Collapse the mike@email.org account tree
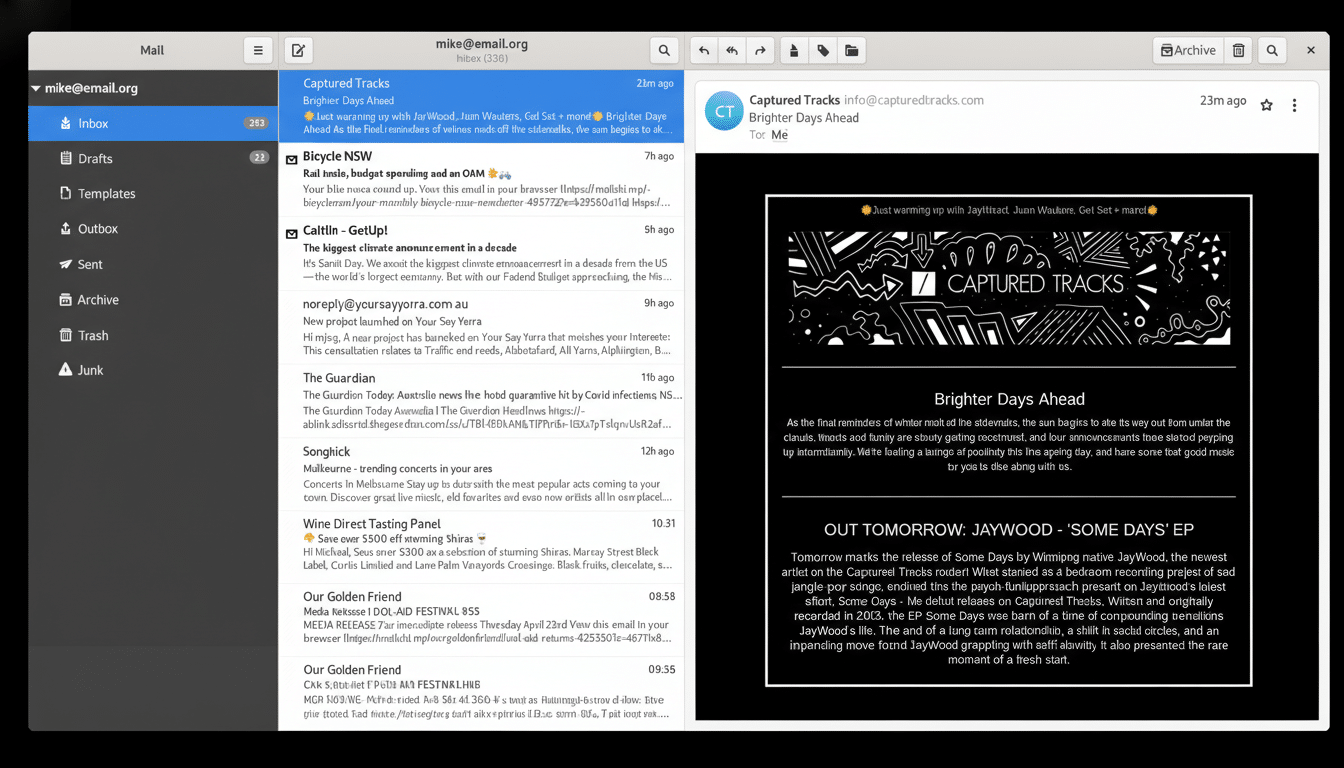This screenshot has height=768, width=1344. point(36,87)
